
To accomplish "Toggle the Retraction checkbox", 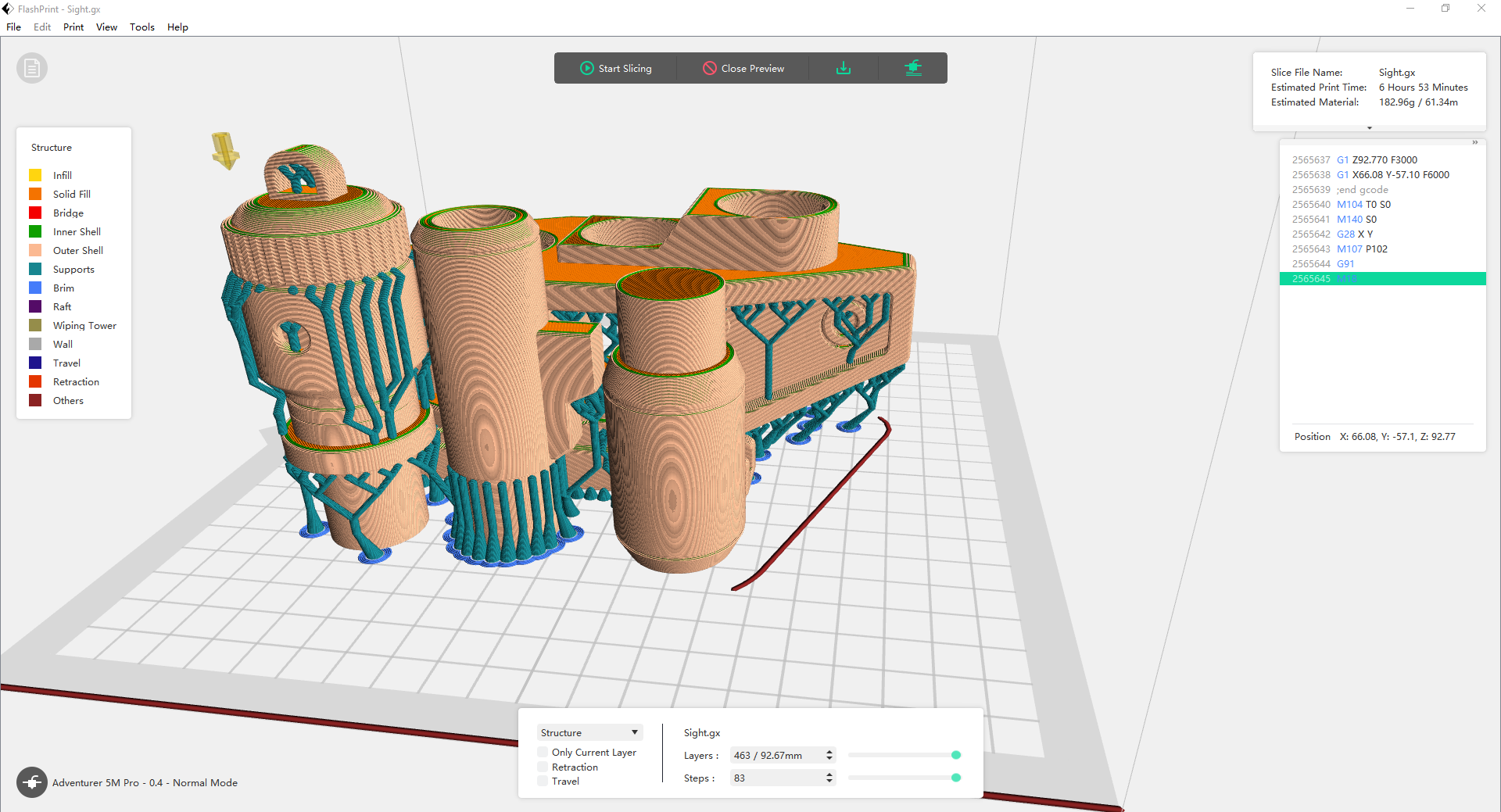I will click(x=543, y=767).
